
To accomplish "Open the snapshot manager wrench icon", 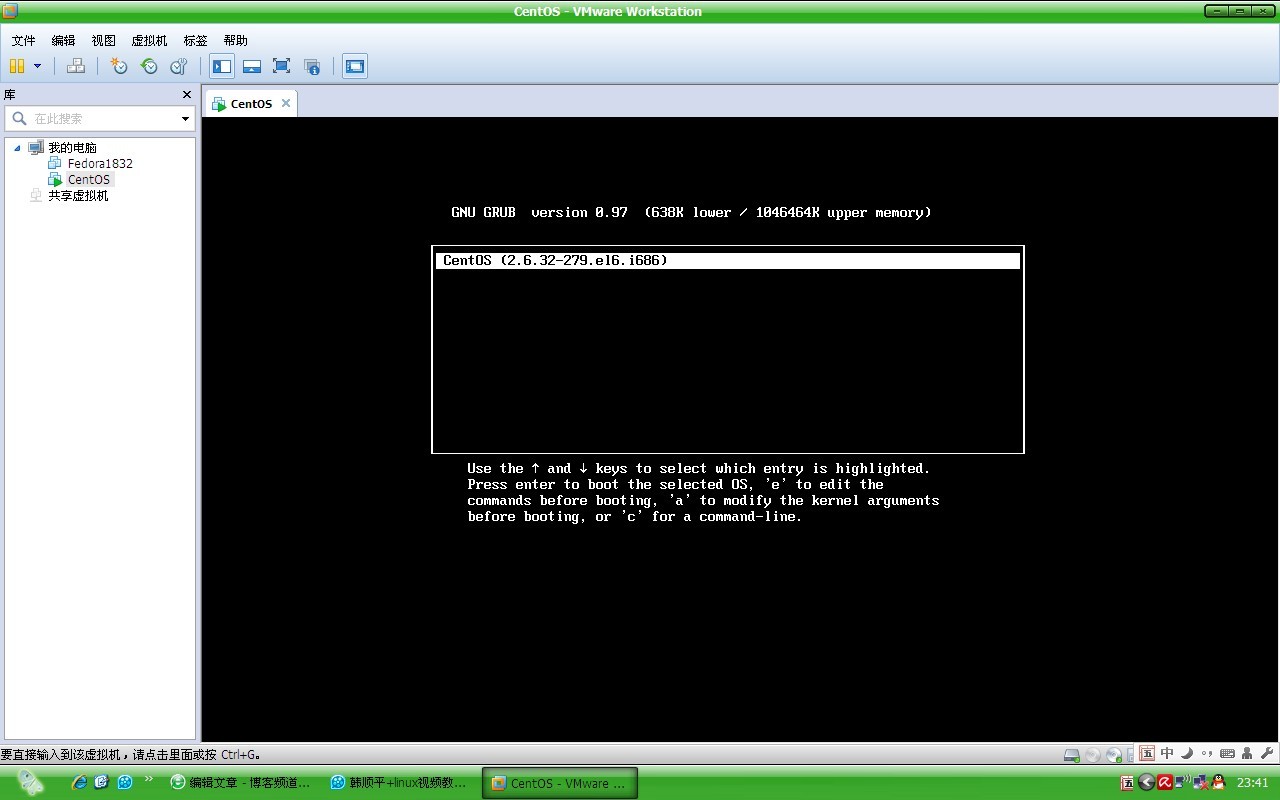I will tap(179, 66).
